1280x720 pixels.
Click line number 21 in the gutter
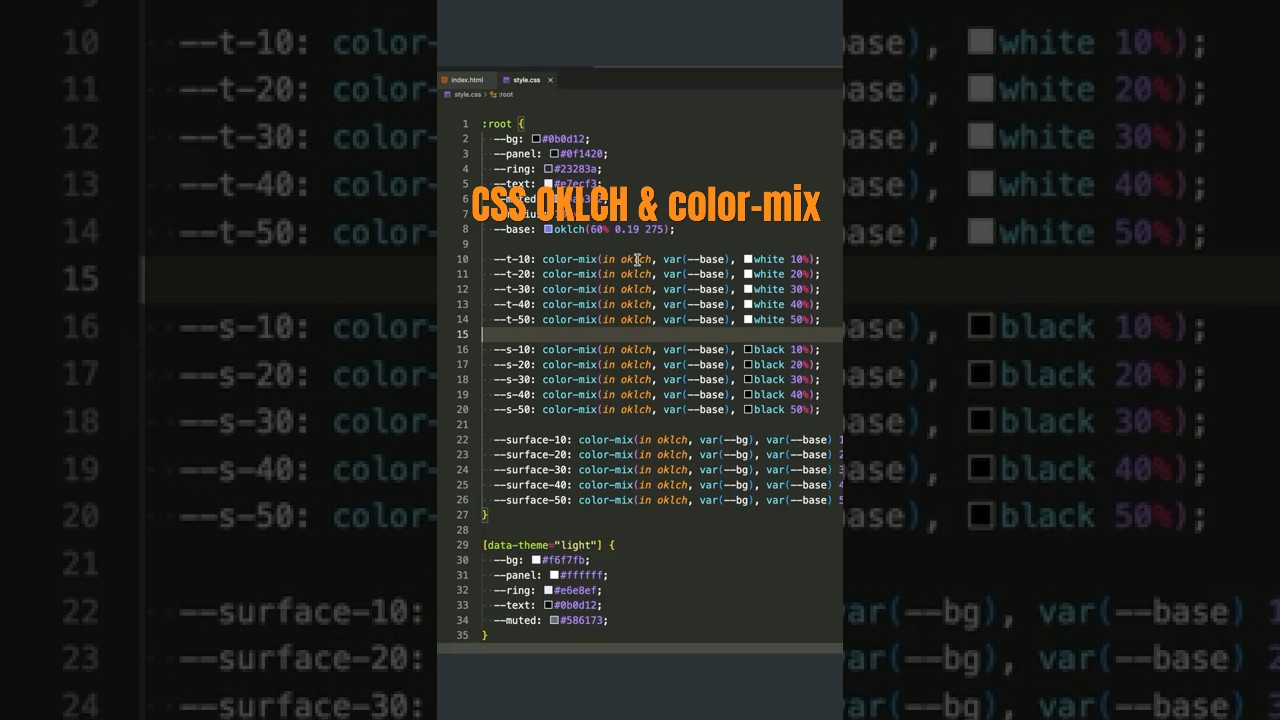(x=463, y=425)
